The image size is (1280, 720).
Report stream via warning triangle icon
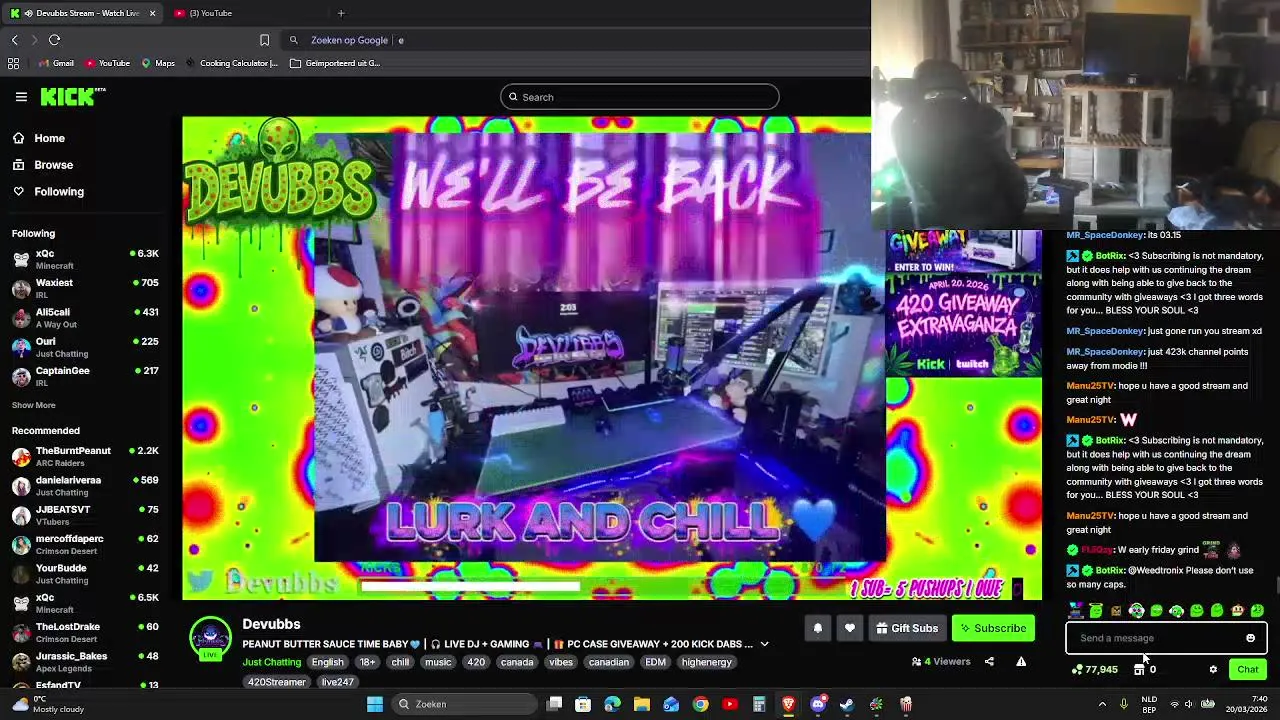coord(1021,661)
